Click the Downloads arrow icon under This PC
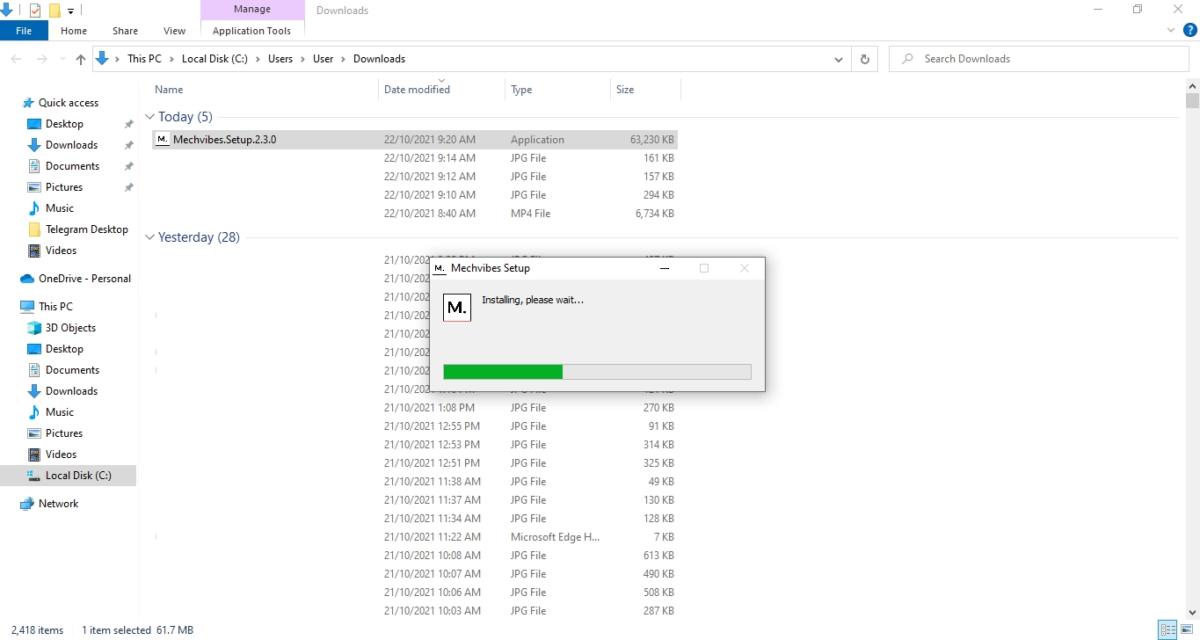Viewport: 1200px width, 640px height. pos(34,390)
